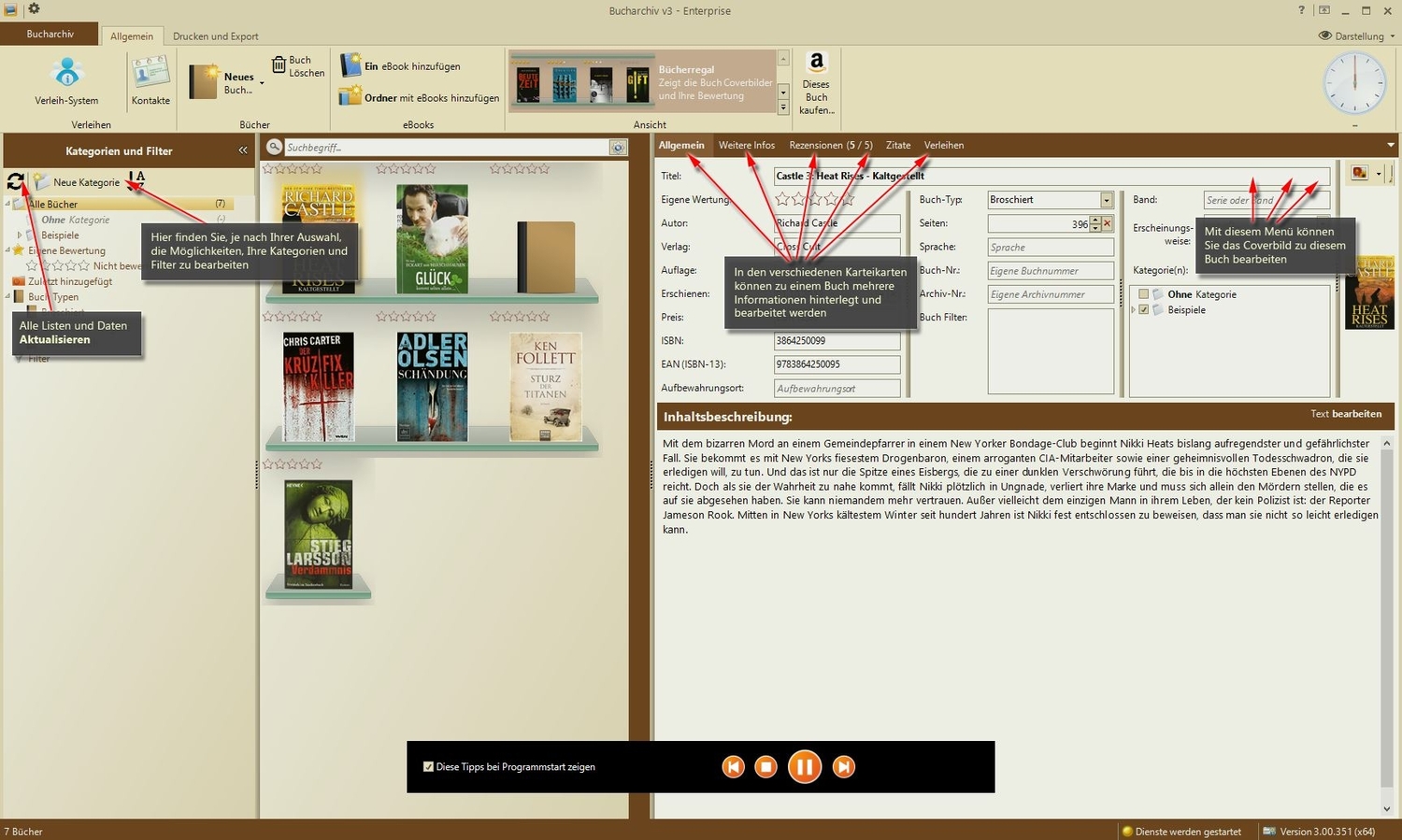Open search options gear beside Suchbegriff field

[x=618, y=148]
